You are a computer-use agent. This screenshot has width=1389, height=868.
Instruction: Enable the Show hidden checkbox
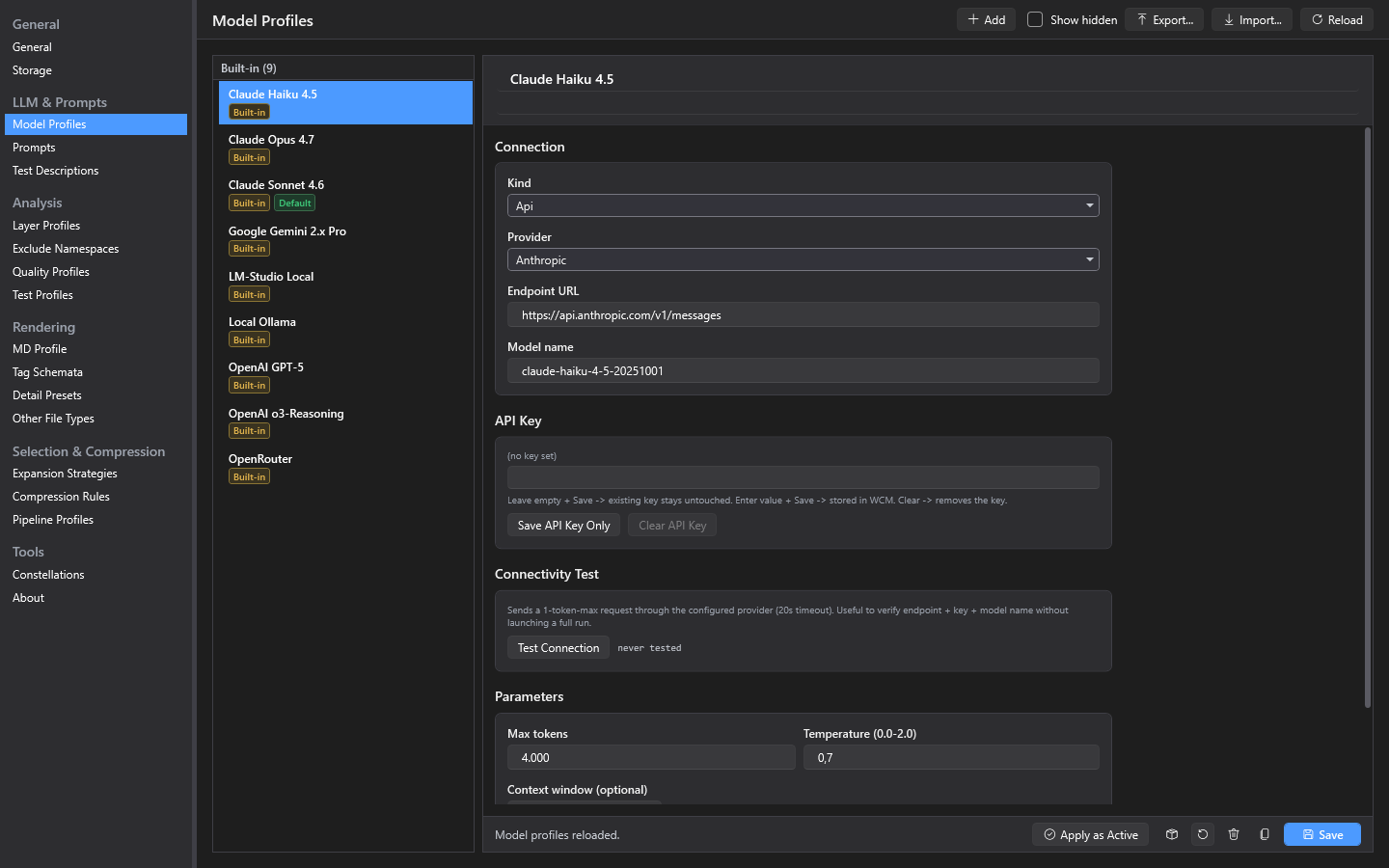[x=1035, y=19]
